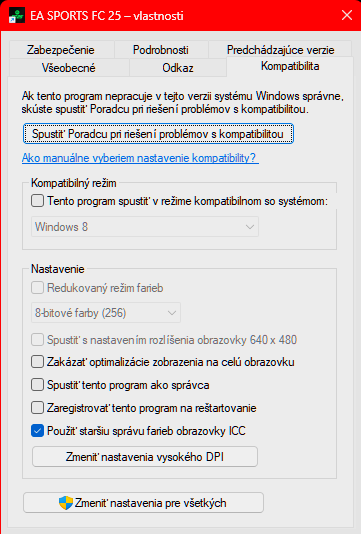
Task: Open the Windows 8 compatibility dropdown
Action: [145, 227]
